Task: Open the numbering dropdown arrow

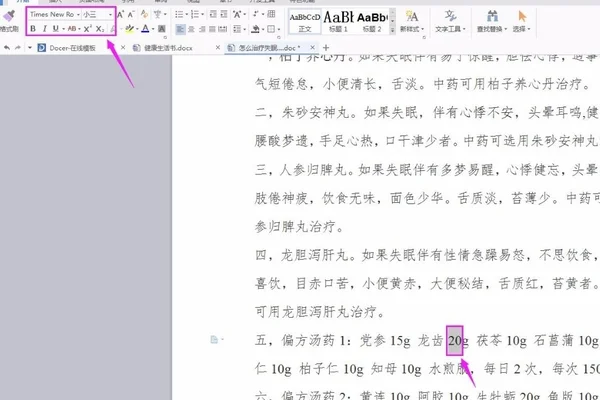Action: [202, 15]
